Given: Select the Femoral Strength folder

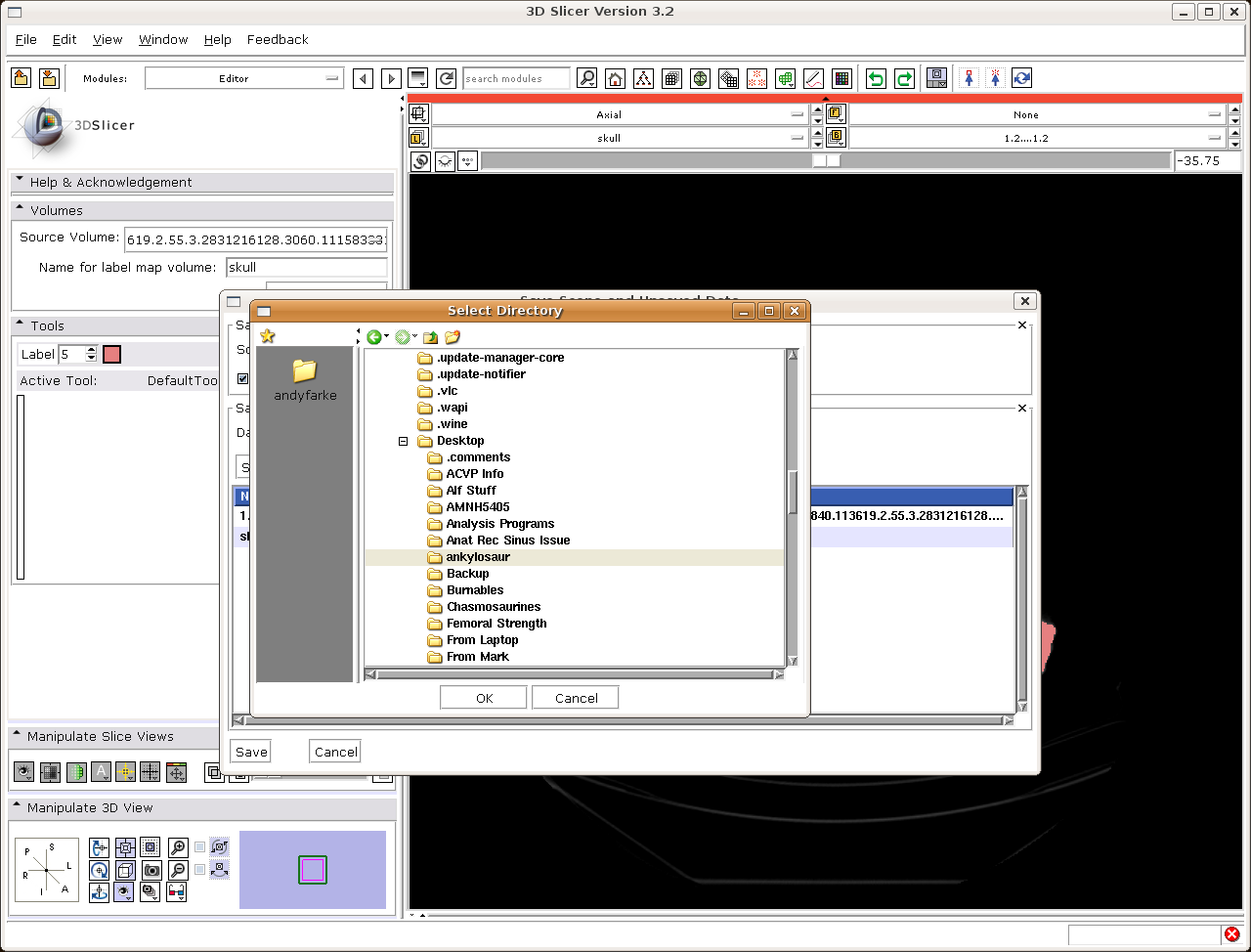Looking at the screenshot, I should [496, 624].
